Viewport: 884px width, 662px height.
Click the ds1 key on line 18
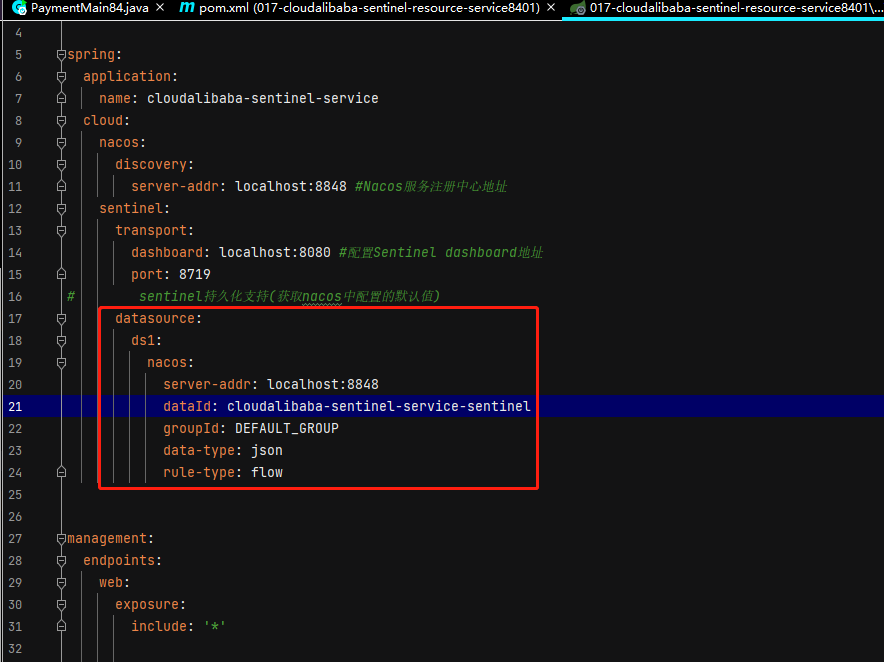click(x=143, y=341)
